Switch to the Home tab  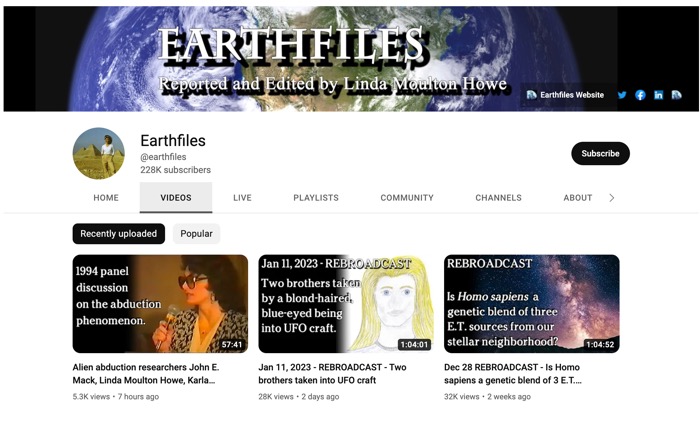pos(106,198)
